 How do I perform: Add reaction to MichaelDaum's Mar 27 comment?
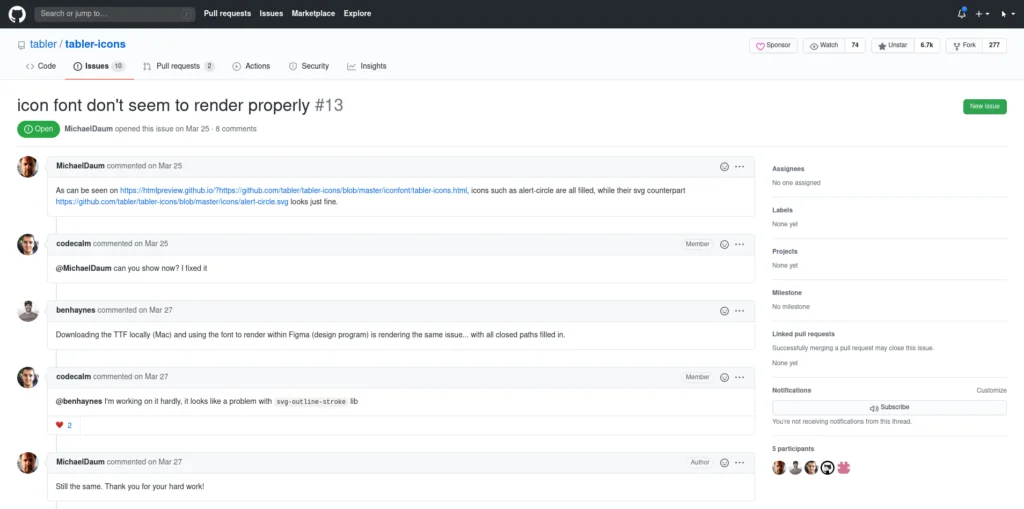[x=724, y=463]
